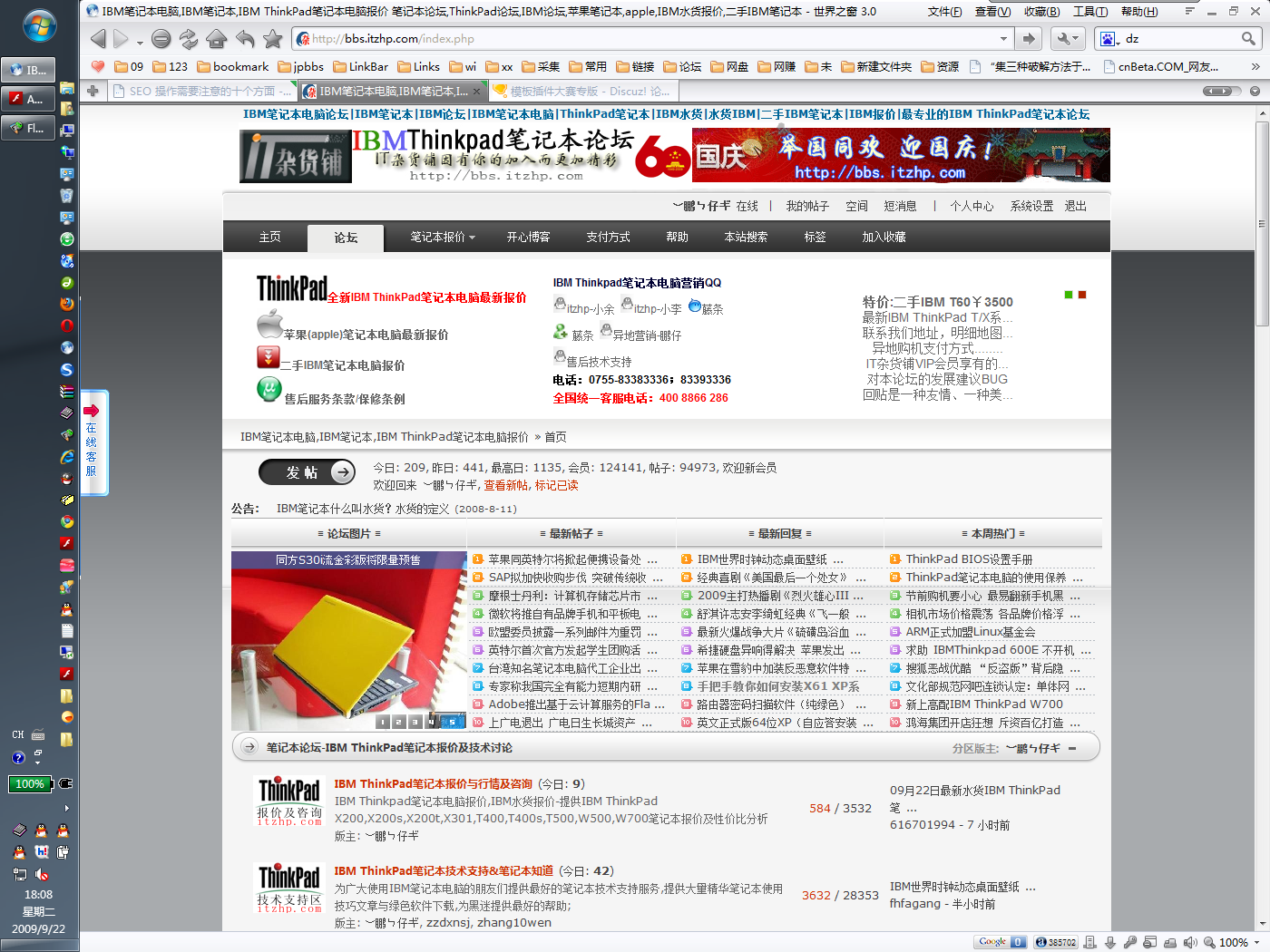Screen dimensions: 1270x952
Task: Click the Go arrow next to address bar
Action: tap(1028, 39)
